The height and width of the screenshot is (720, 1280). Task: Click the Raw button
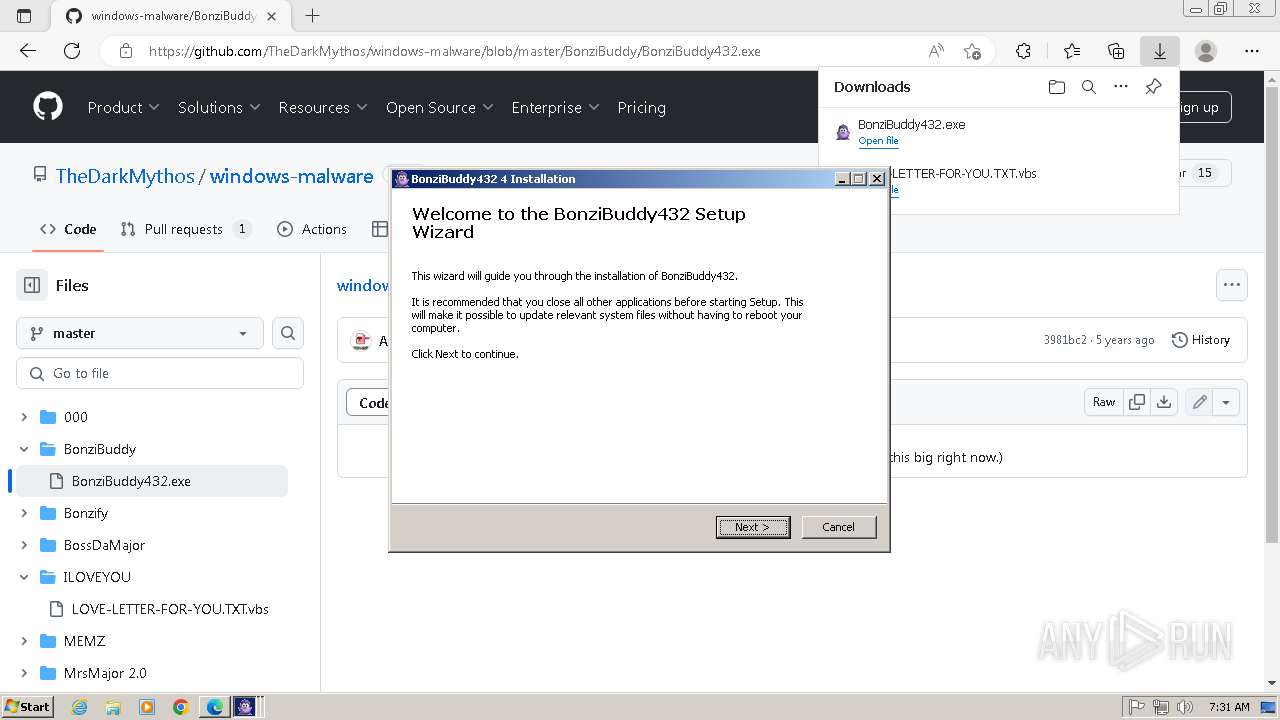(x=1104, y=402)
